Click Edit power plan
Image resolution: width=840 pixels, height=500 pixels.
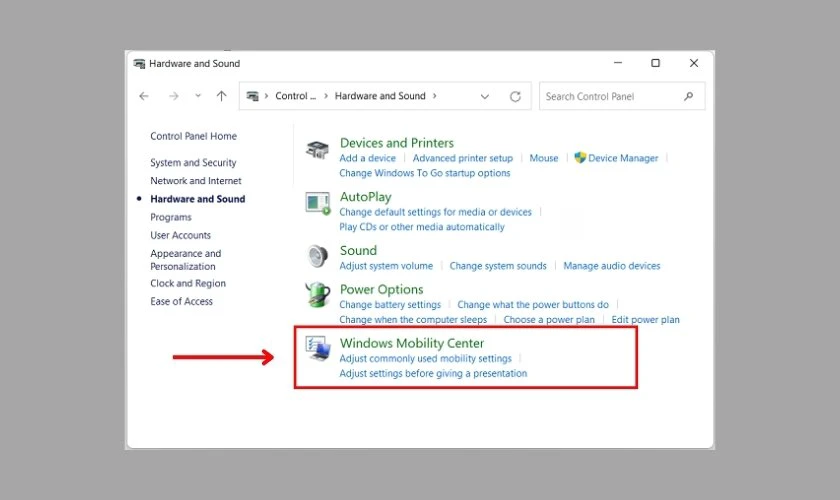click(646, 319)
